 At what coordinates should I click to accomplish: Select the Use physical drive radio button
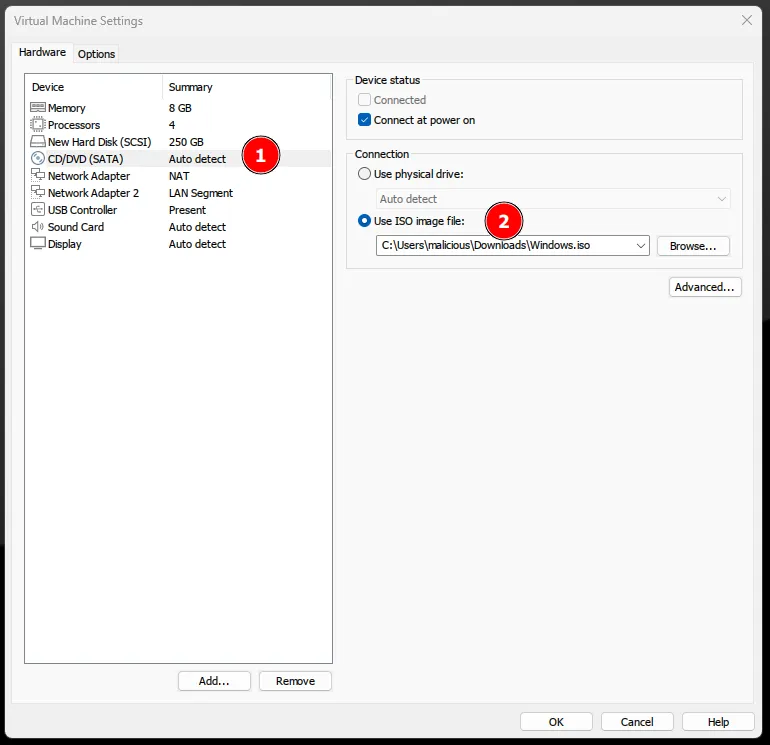tap(365, 174)
